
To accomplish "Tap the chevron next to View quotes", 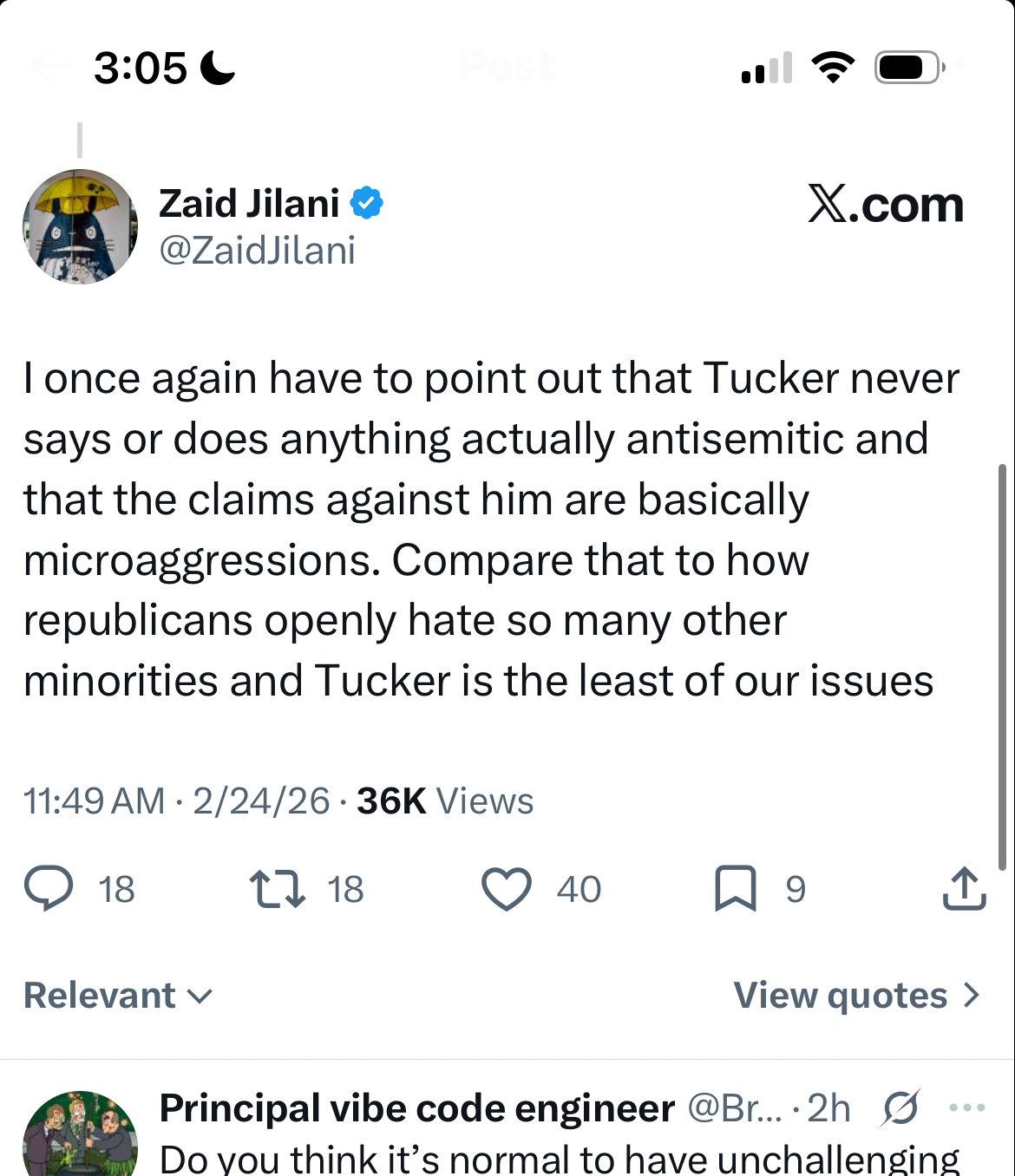I will [x=972, y=996].
